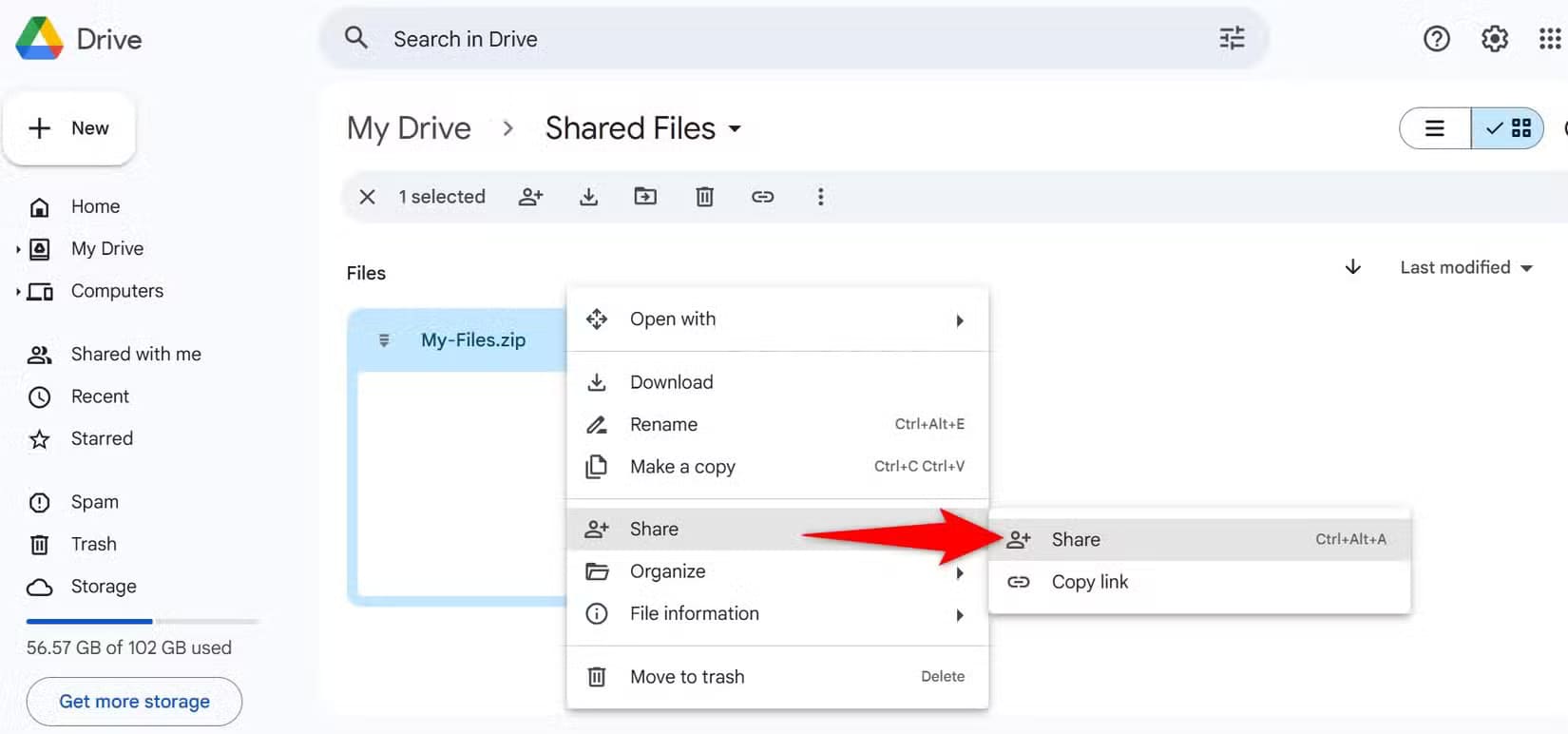Open the three-dot more actions menu

tap(820, 197)
